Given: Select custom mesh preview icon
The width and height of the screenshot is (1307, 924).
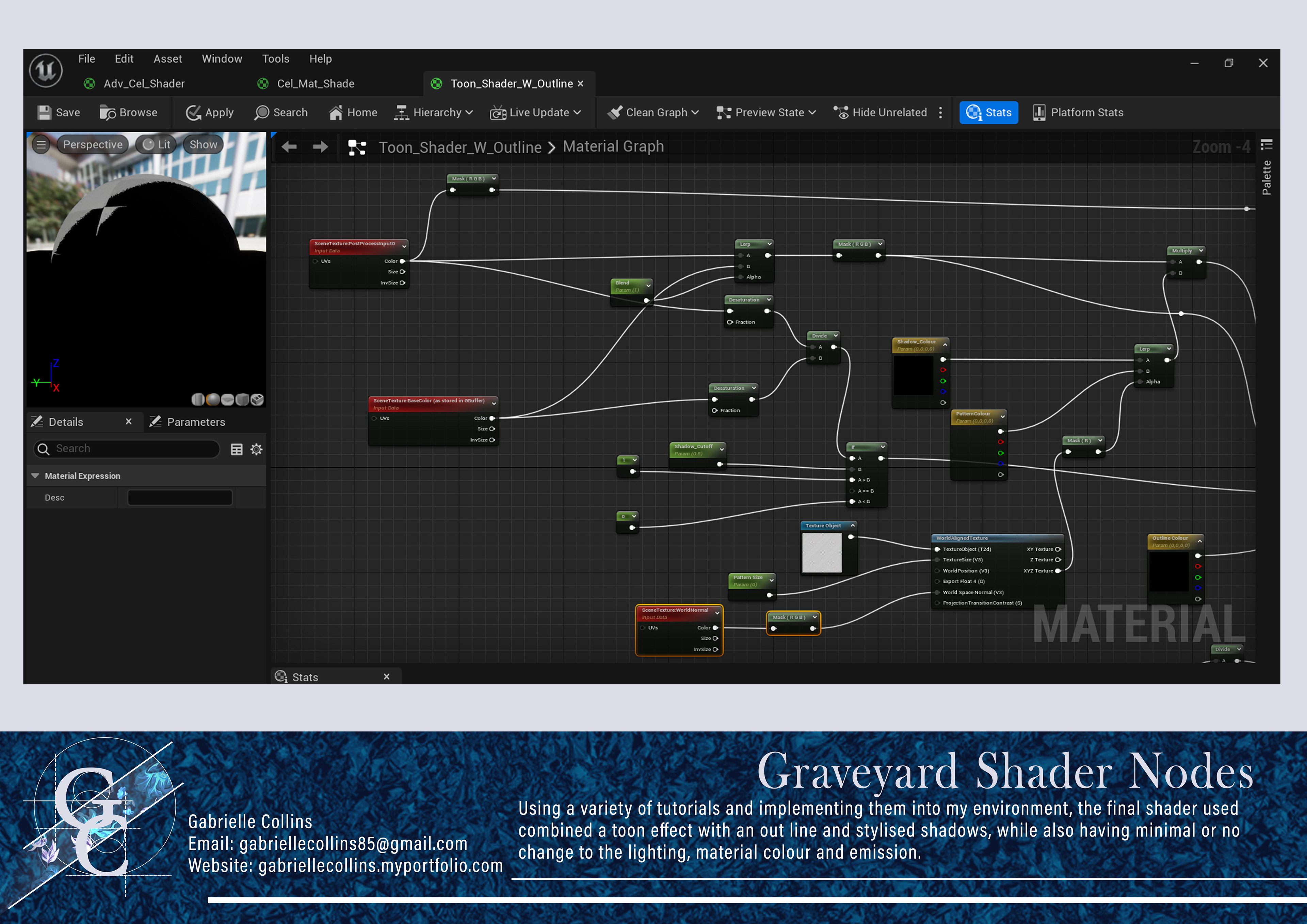Looking at the screenshot, I should [x=257, y=399].
